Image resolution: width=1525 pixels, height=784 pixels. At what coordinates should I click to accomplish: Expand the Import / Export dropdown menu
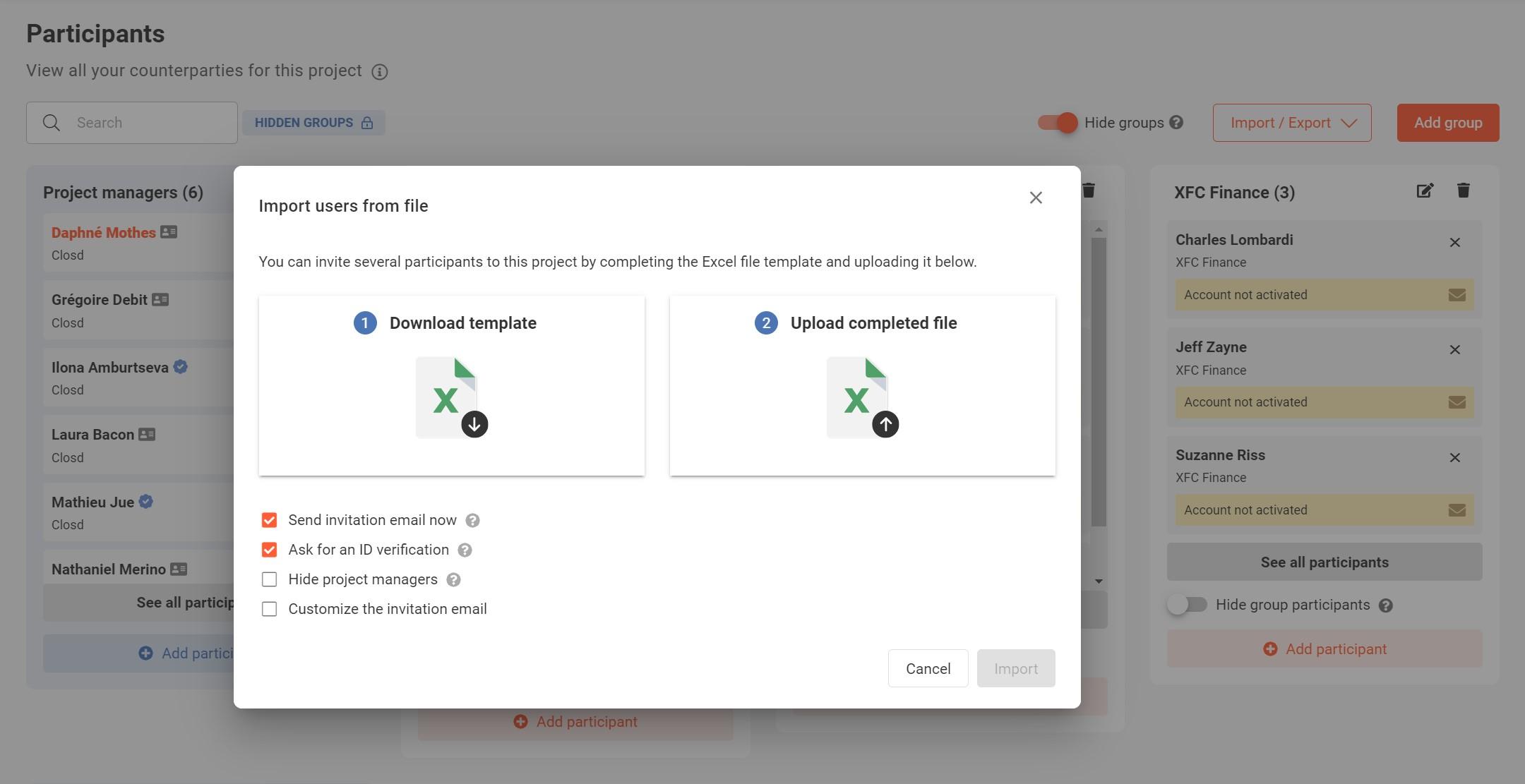pyautogui.click(x=1291, y=122)
